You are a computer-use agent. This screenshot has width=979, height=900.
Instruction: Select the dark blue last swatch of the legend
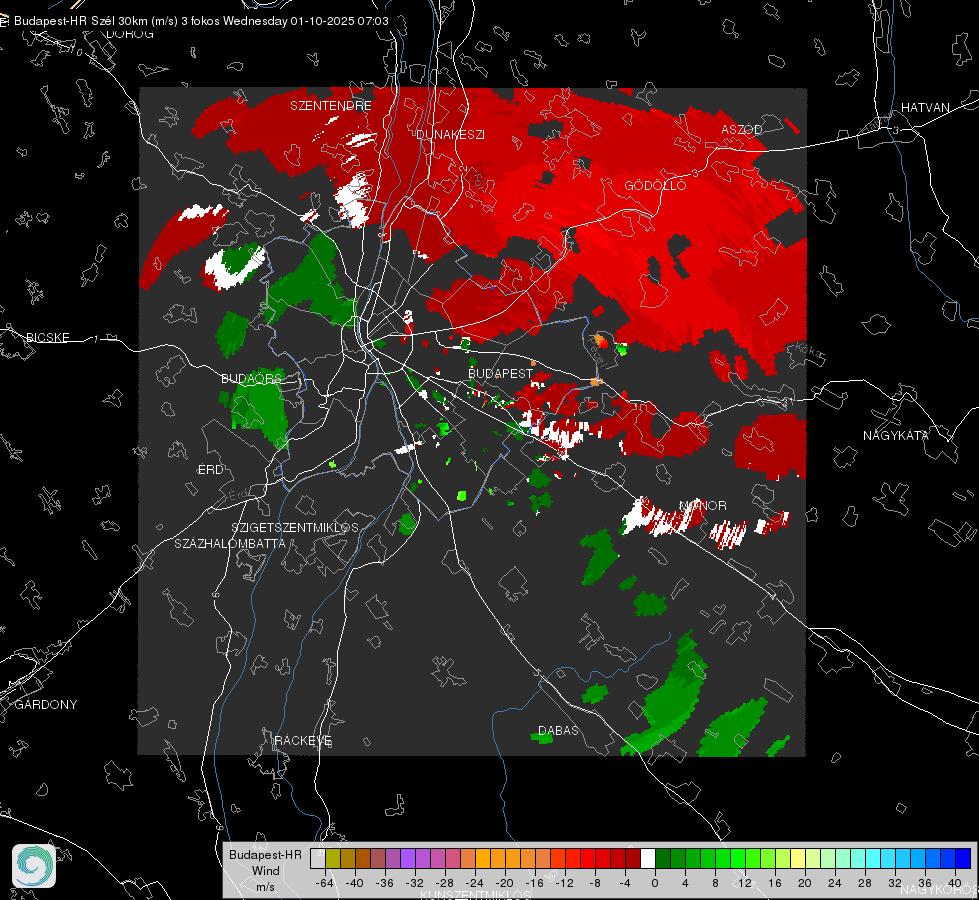[x=963, y=859]
